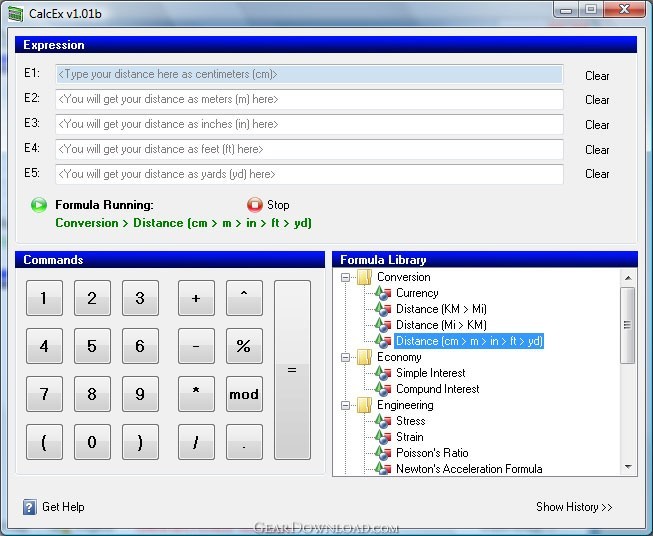
Task: Click the E1 centimeters input field
Action: [309, 74]
